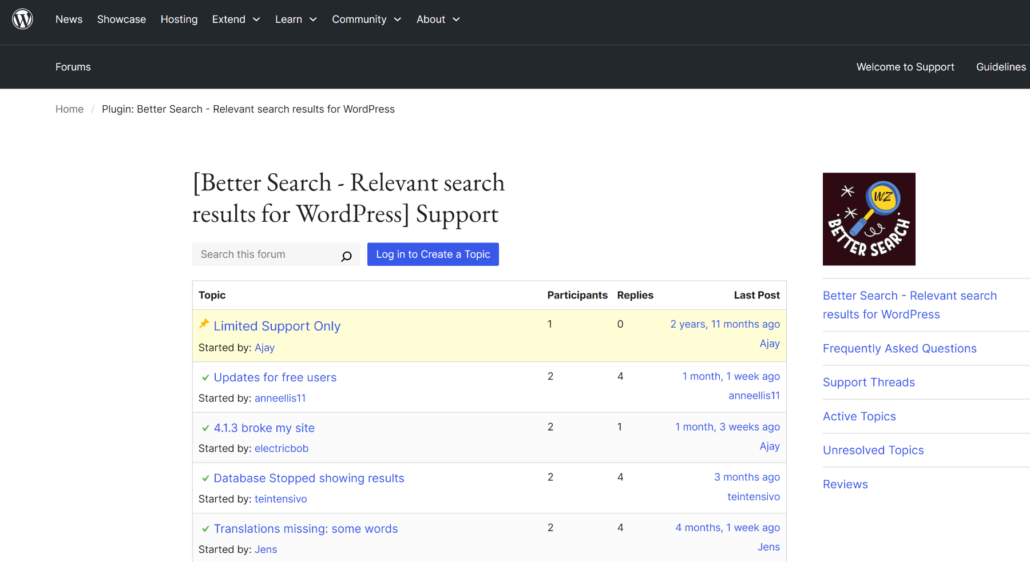Image resolution: width=1030 pixels, height=562 pixels.
Task: View topic starter Jens's profile
Action: 265,550
